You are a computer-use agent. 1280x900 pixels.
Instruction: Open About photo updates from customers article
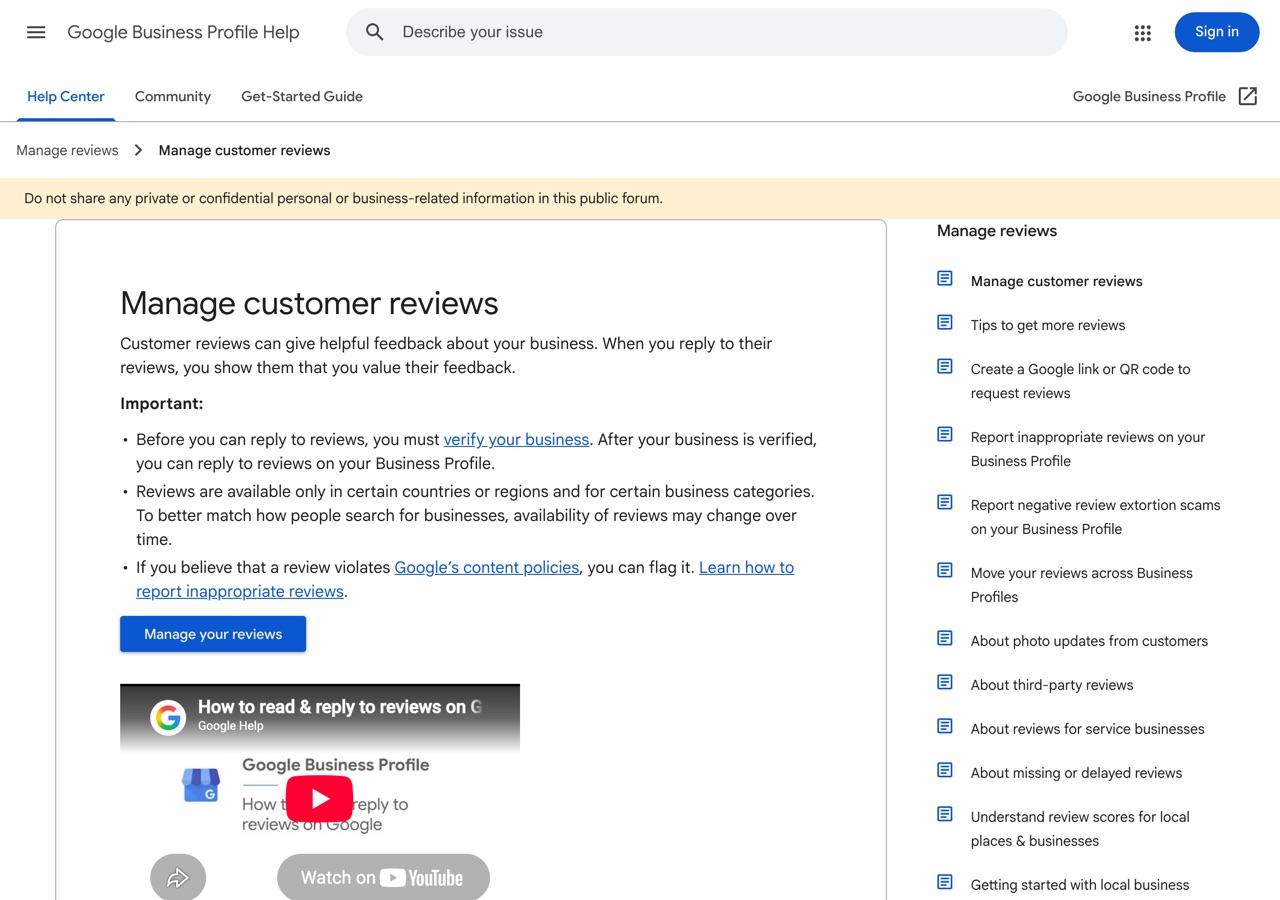pyautogui.click(x=1089, y=641)
